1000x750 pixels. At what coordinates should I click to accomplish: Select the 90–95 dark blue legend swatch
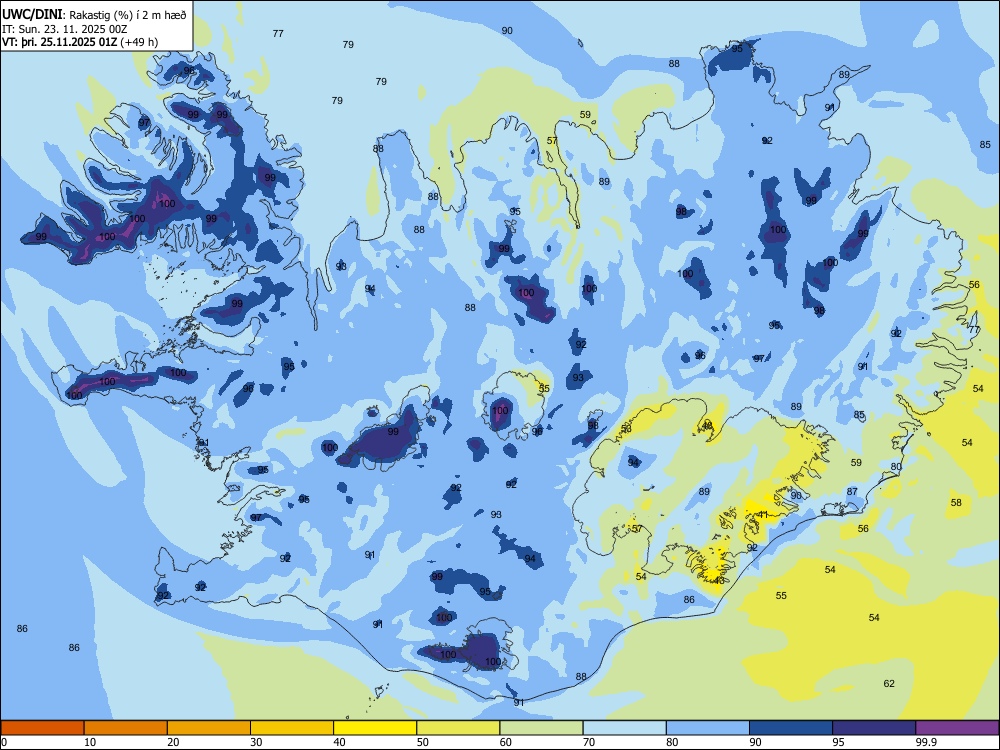791,728
